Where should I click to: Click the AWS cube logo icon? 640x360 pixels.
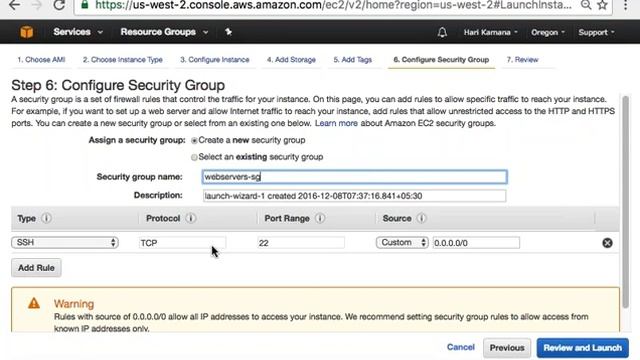tap(27, 32)
